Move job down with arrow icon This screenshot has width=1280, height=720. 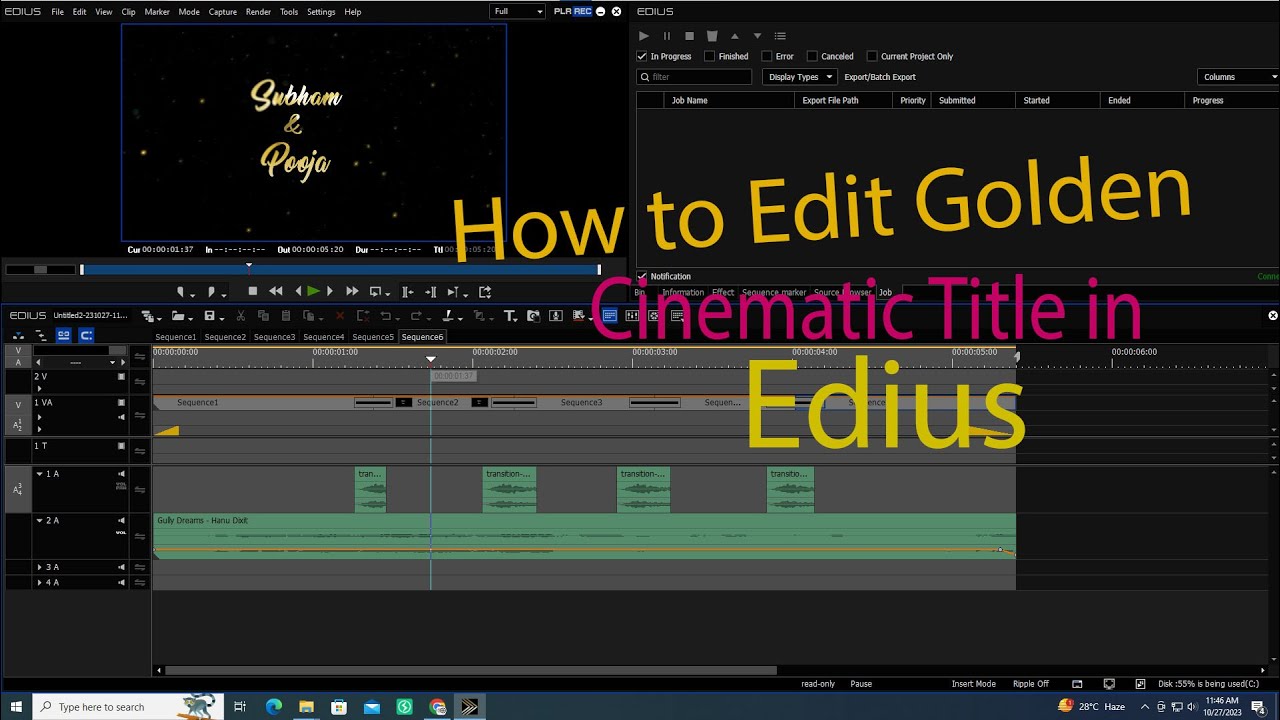[757, 36]
